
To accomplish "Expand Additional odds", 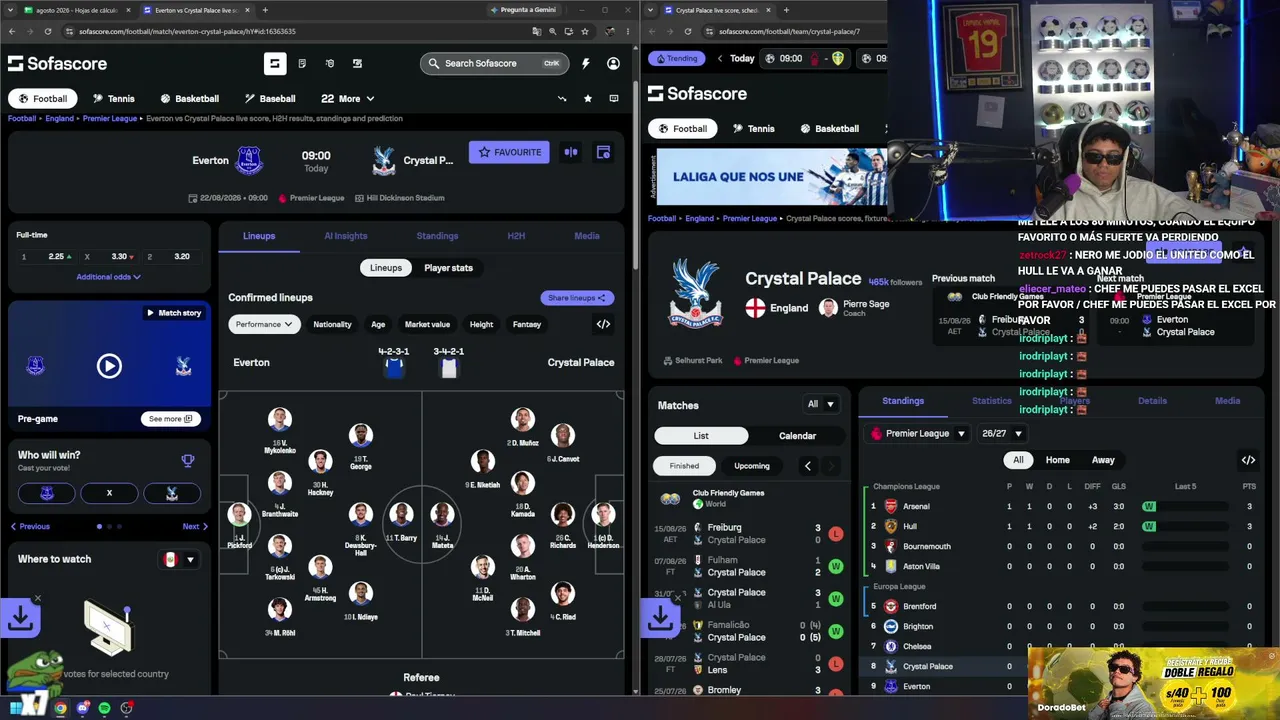I will click(108, 277).
